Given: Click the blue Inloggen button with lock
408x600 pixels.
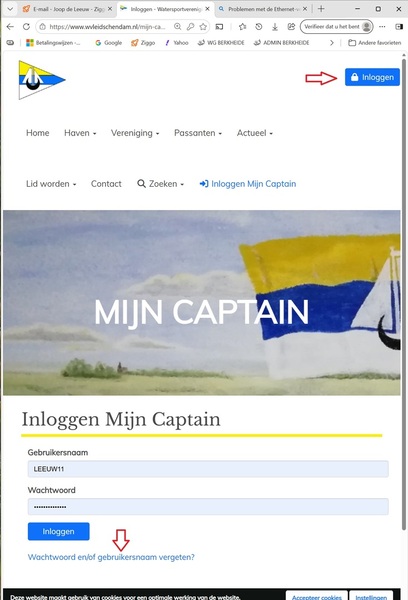Looking at the screenshot, I should (372, 77).
